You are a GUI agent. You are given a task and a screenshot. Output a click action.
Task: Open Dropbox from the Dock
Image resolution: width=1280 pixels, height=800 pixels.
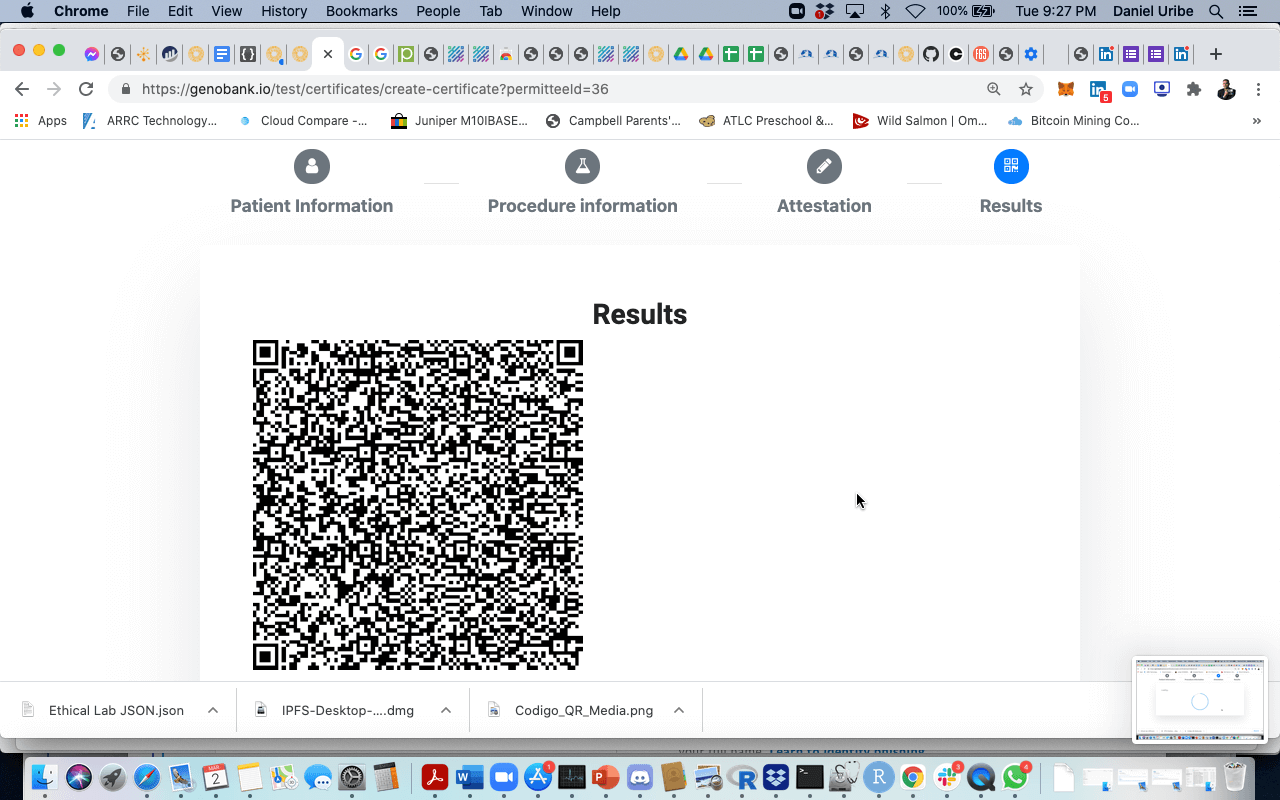tap(776, 777)
